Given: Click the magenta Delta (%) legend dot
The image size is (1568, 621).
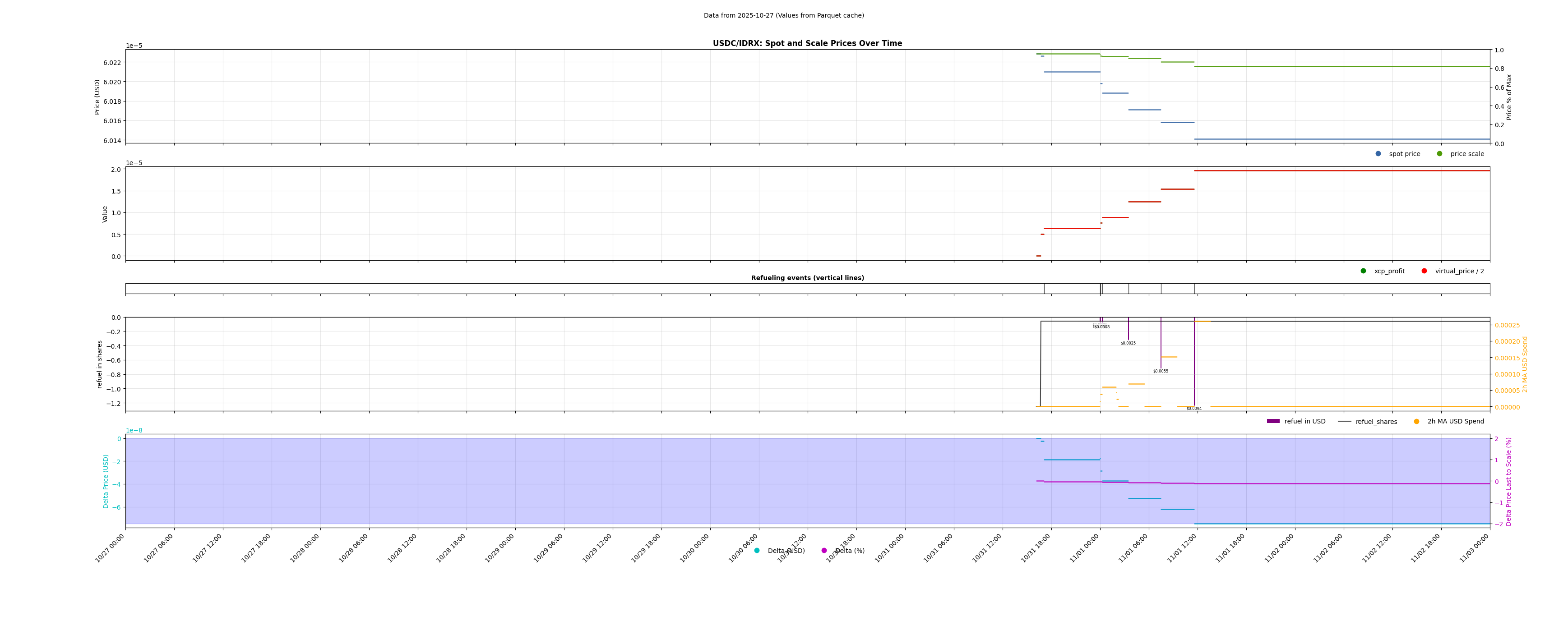Looking at the screenshot, I should (824, 551).
